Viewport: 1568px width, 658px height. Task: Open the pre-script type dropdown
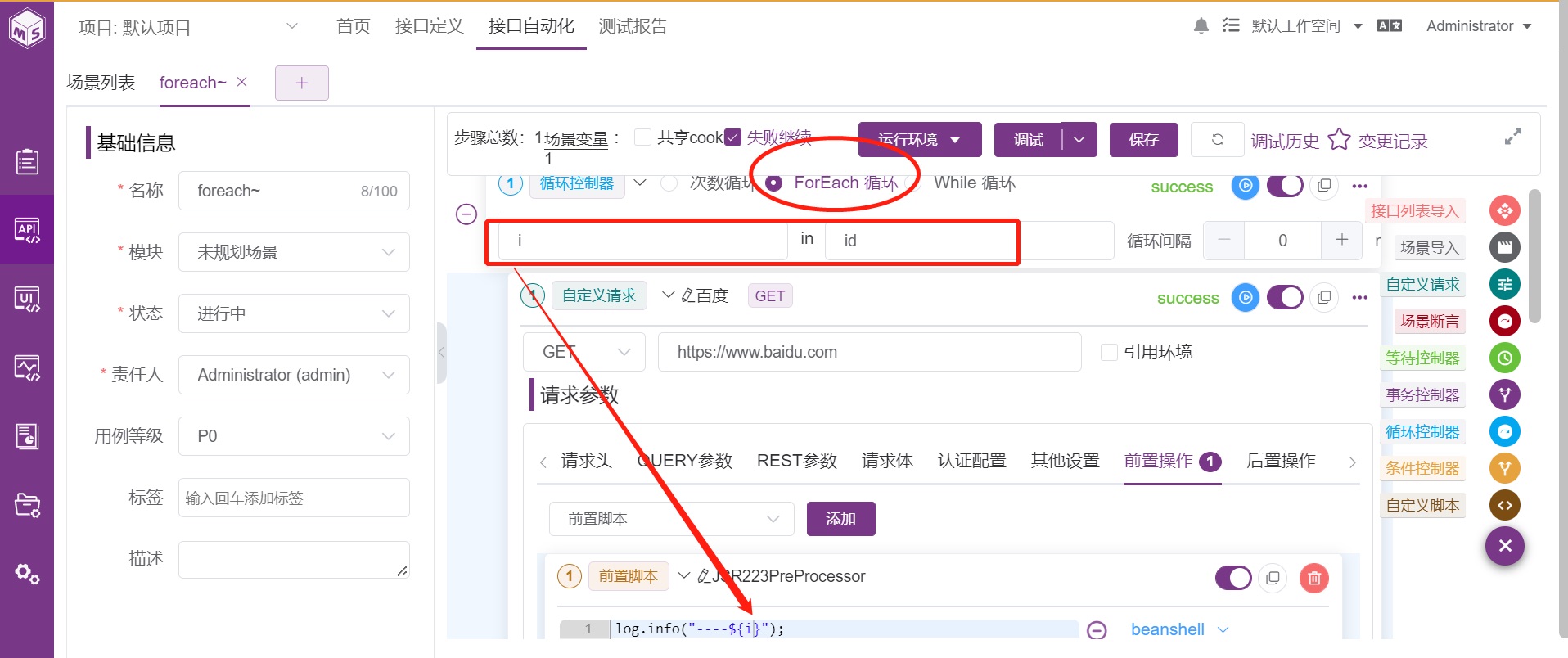(x=672, y=519)
